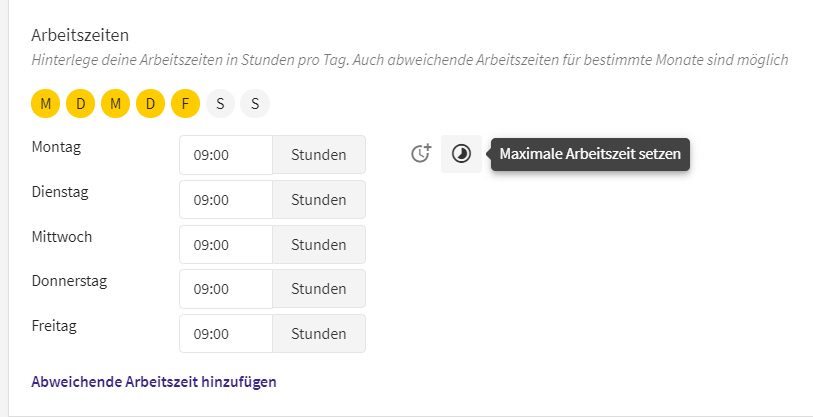Click the Dienstag 09:00 hours field
Viewport: 813px width, 417px height.
(x=226, y=200)
